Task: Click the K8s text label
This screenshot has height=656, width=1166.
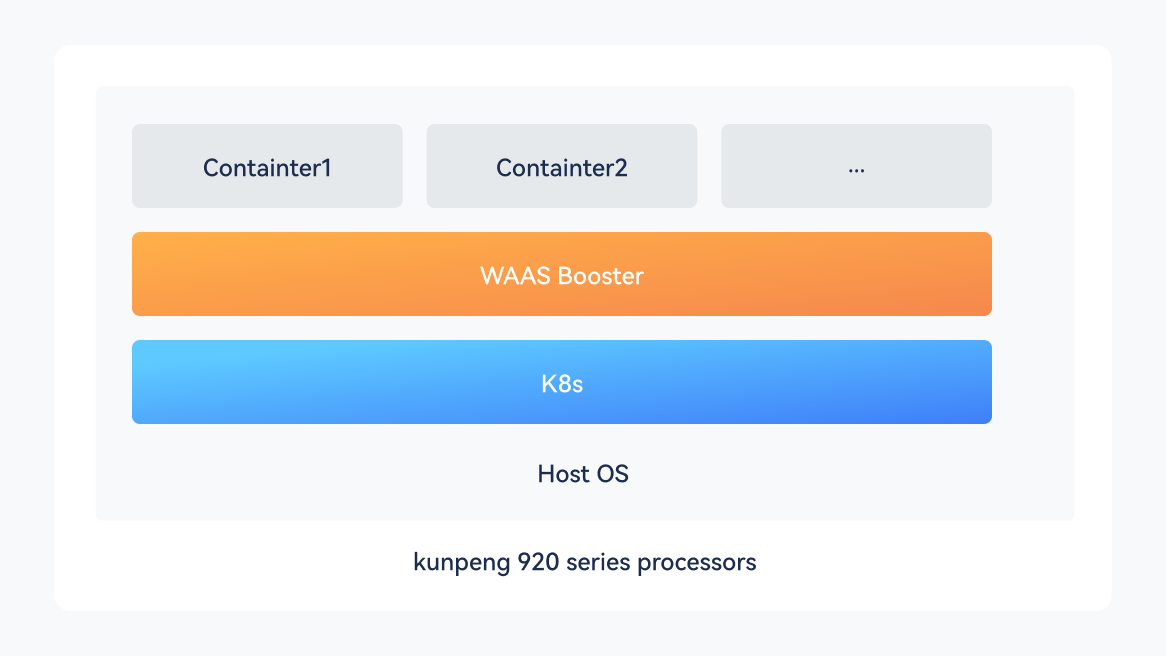Action: coord(562,383)
